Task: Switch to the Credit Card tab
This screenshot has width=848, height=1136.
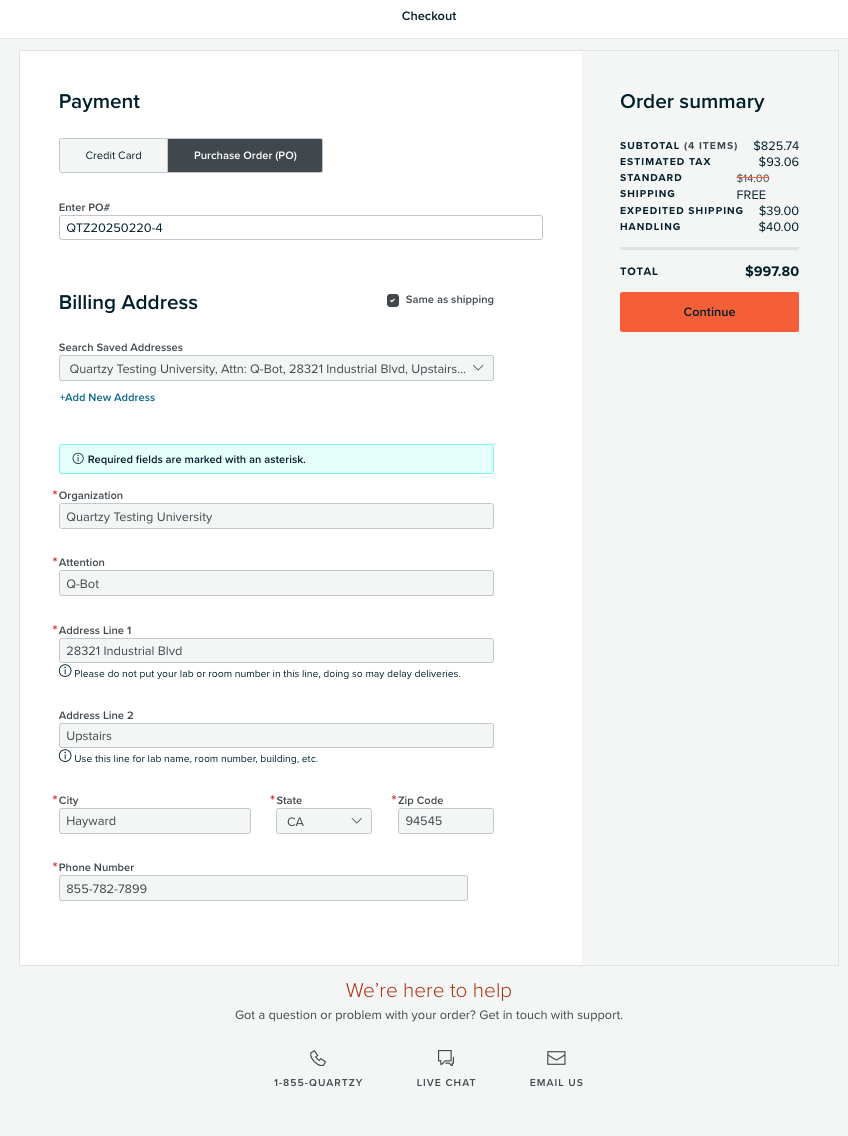Action: pos(113,155)
